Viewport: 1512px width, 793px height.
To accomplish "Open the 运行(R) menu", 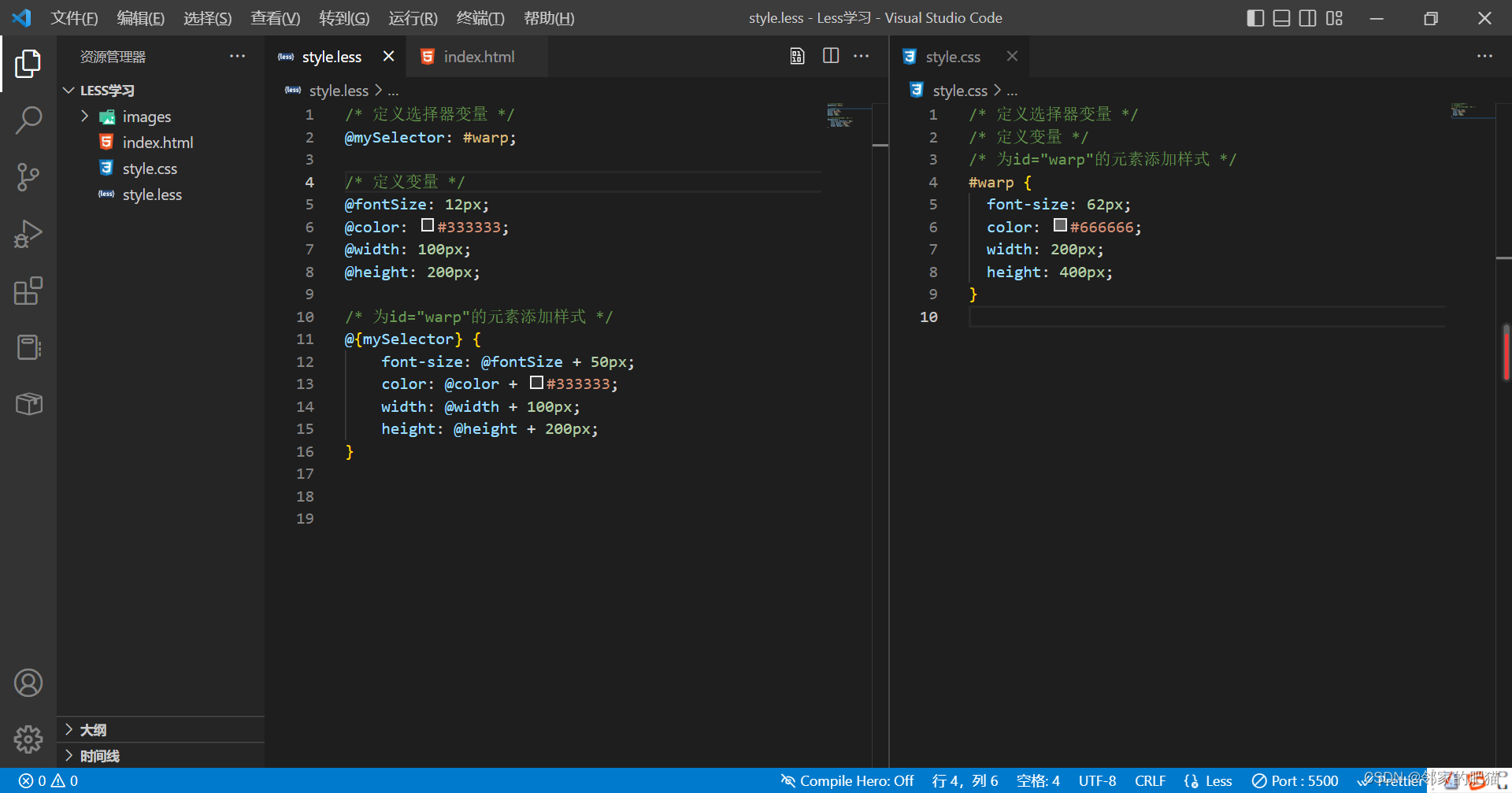I will [413, 17].
